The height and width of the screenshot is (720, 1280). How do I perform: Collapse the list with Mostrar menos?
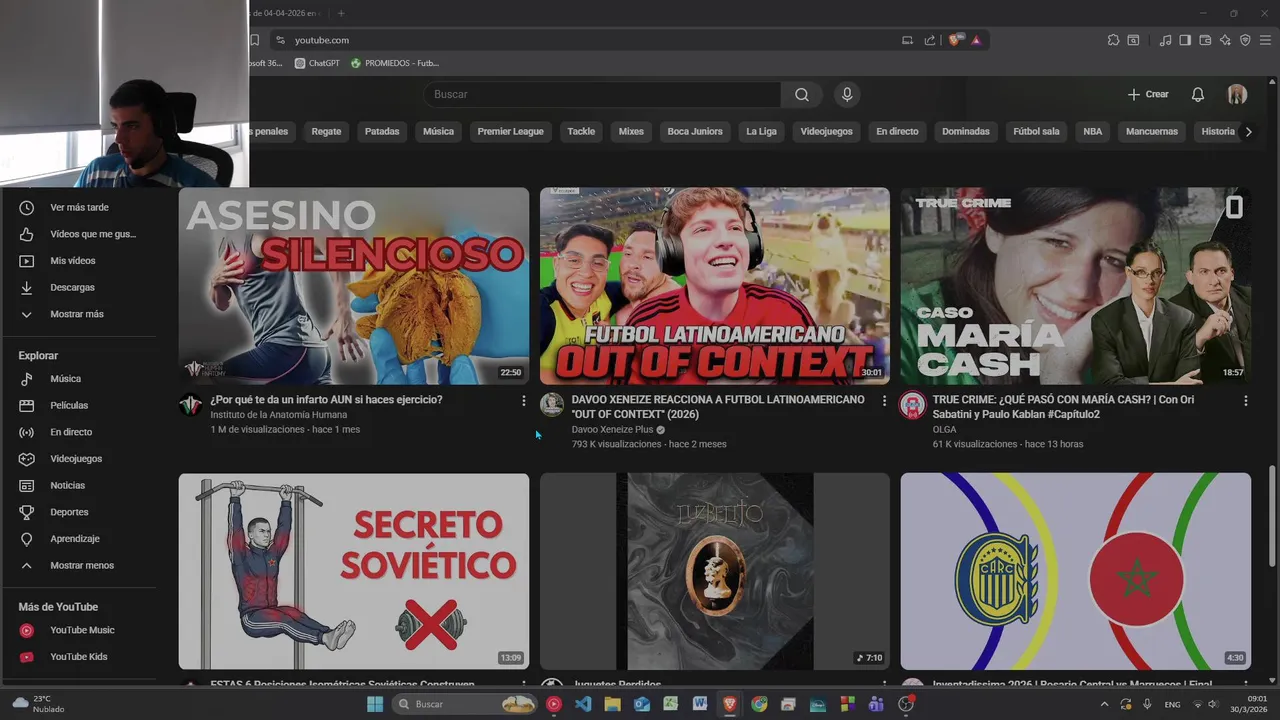(x=80, y=565)
